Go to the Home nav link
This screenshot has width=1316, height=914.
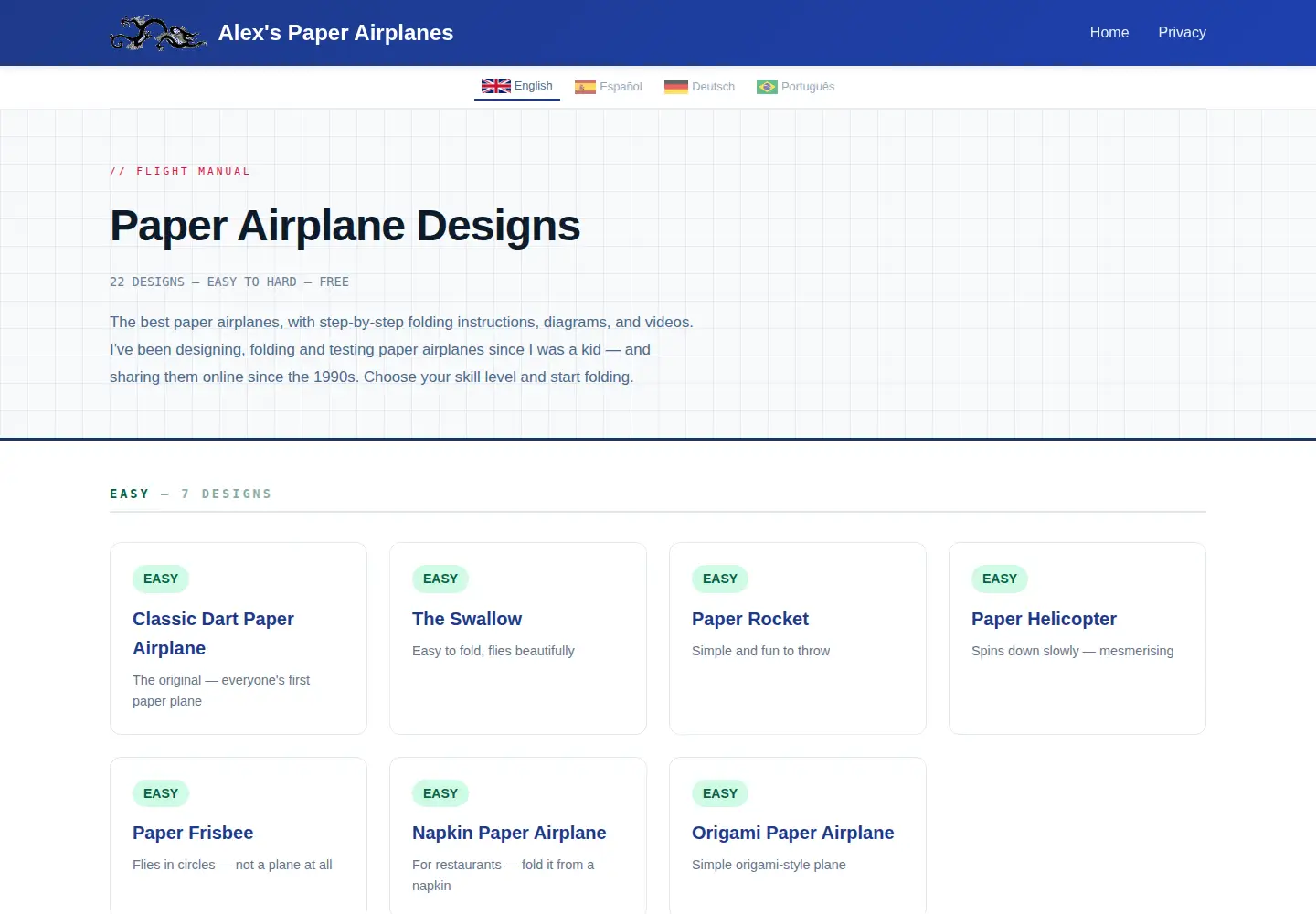coord(1109,33)
